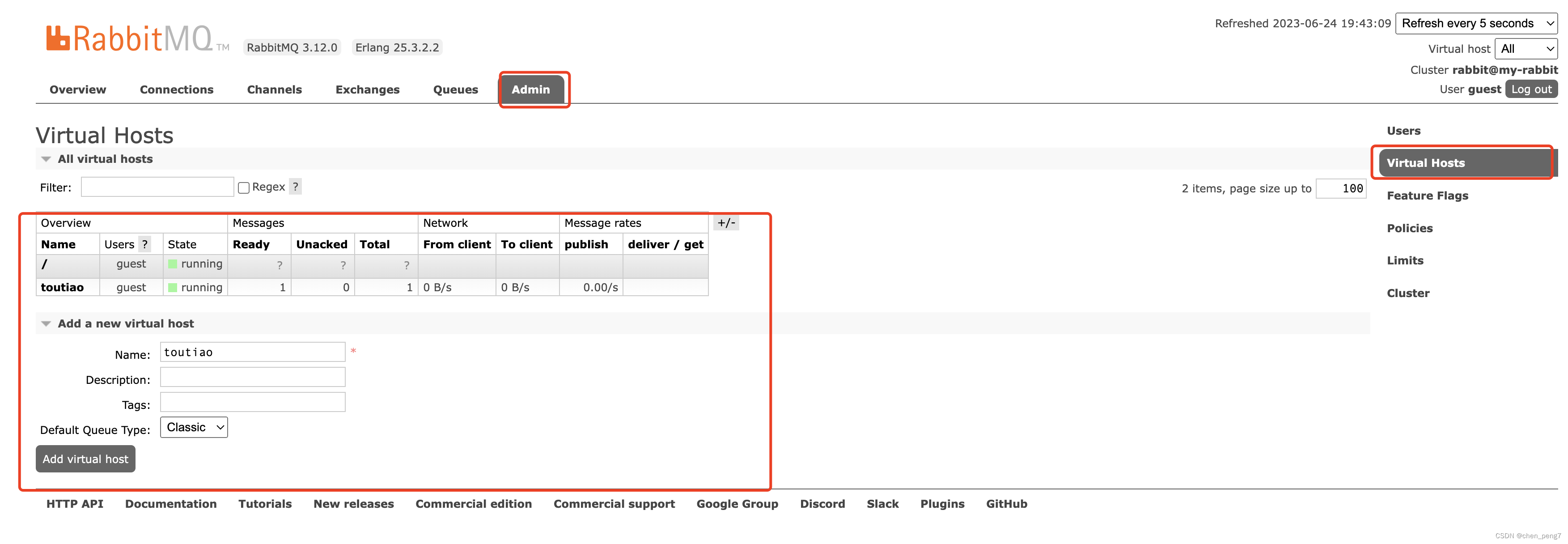The width and height of the screenshot is (1568, 544).
Task: Focus the Filter input field
Action: (x=157, y=187)
